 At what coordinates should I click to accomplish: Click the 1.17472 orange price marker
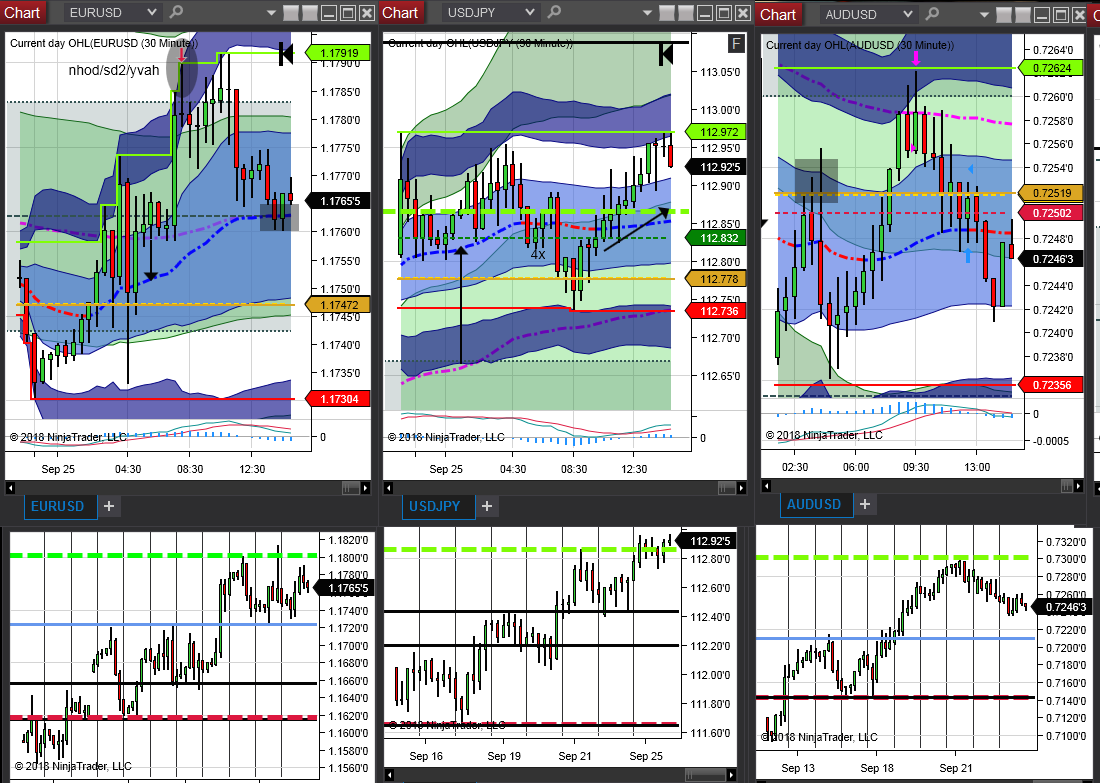pos(337,304)
